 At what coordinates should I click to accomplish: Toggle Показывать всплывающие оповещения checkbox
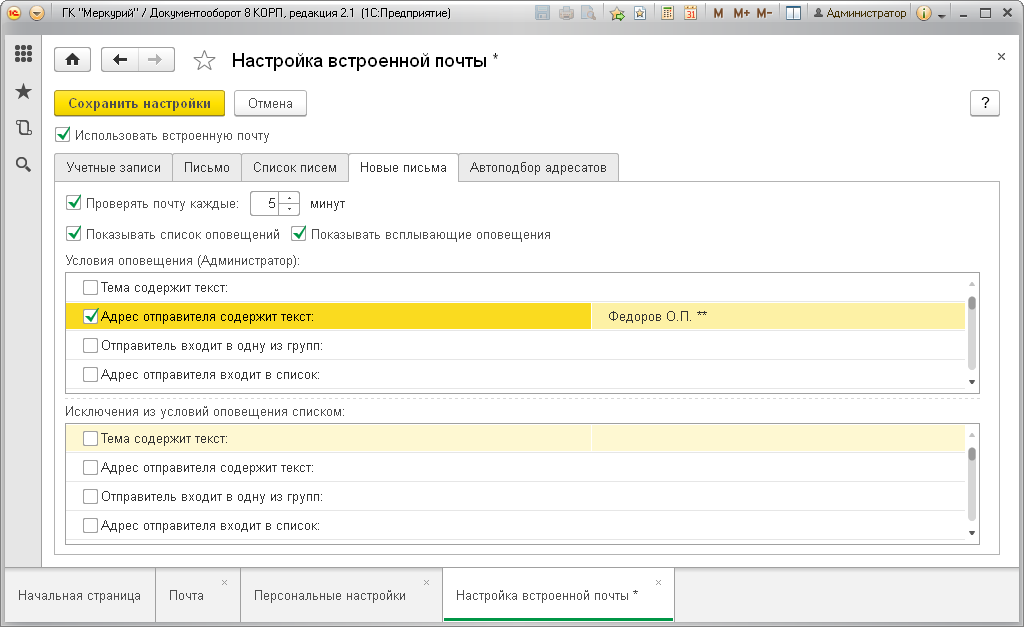click(298, 234)
